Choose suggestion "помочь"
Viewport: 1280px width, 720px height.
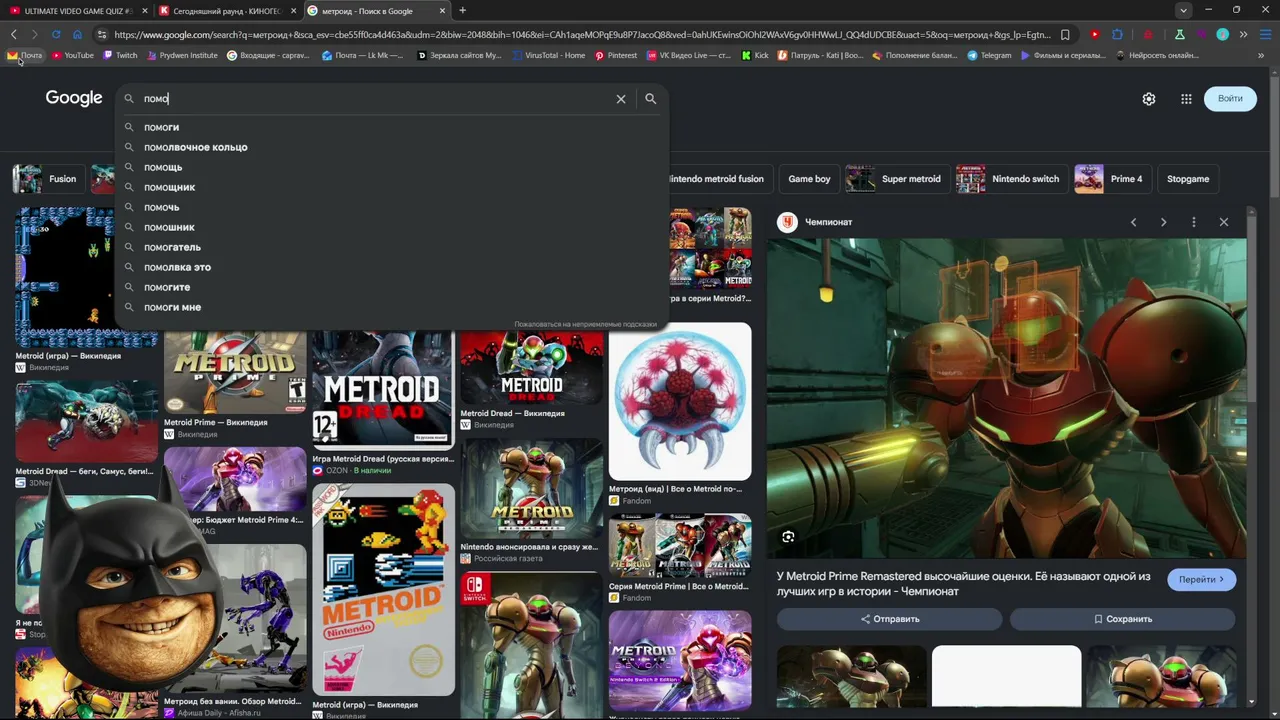click(391, 207)
